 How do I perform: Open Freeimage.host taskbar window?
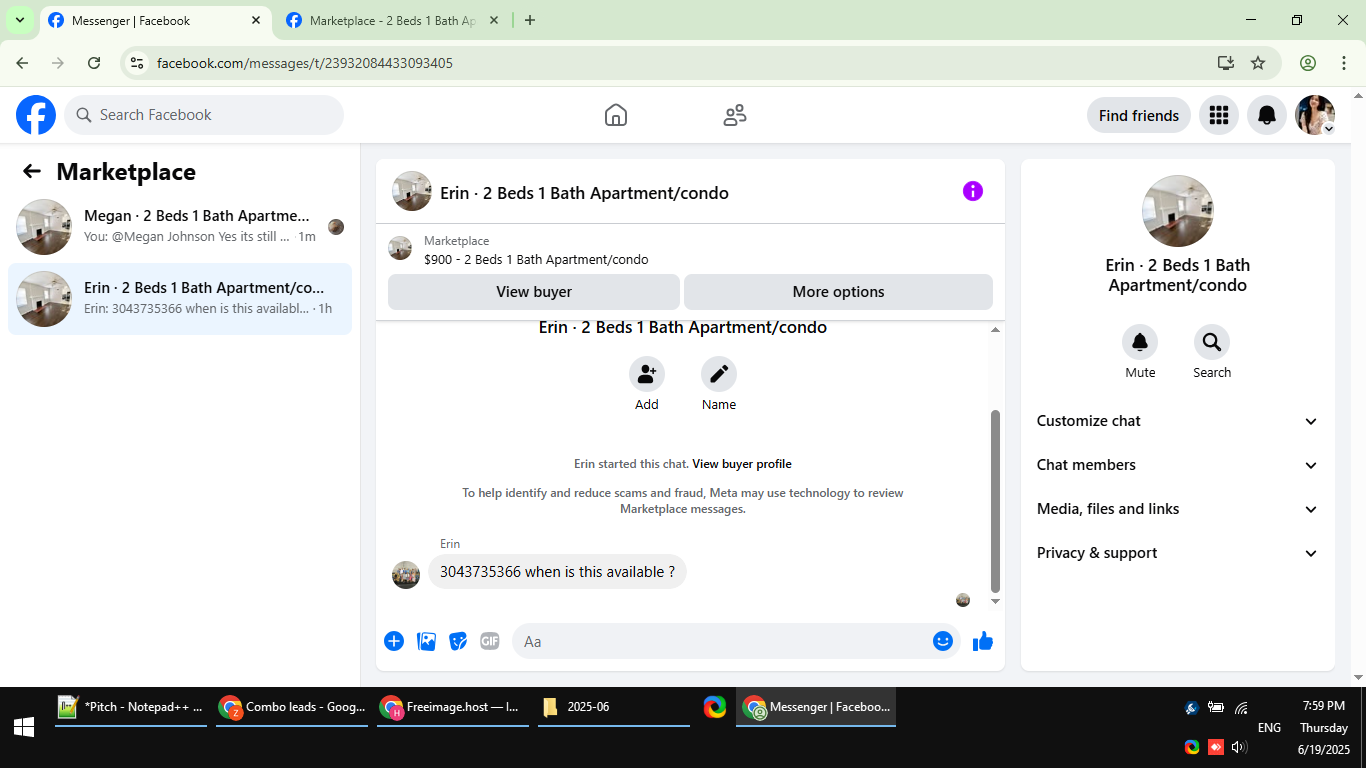tap(453, 707)
